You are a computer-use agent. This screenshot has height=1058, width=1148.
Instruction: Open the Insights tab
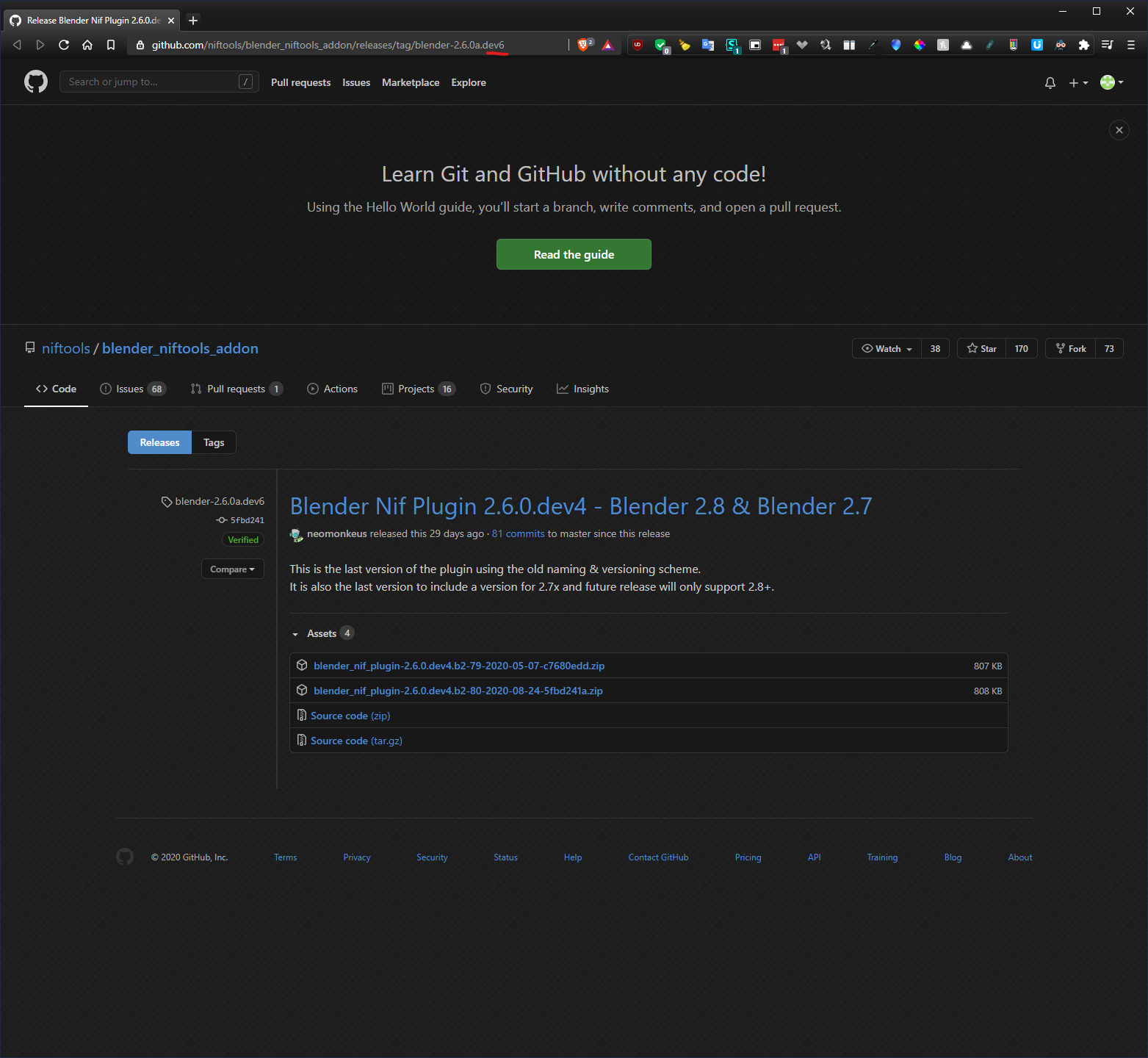(x=582, y=389)
